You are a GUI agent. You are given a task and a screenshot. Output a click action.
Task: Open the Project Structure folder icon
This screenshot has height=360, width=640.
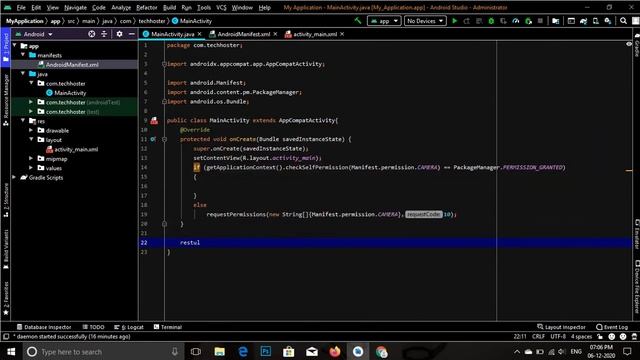pos(556,21)
